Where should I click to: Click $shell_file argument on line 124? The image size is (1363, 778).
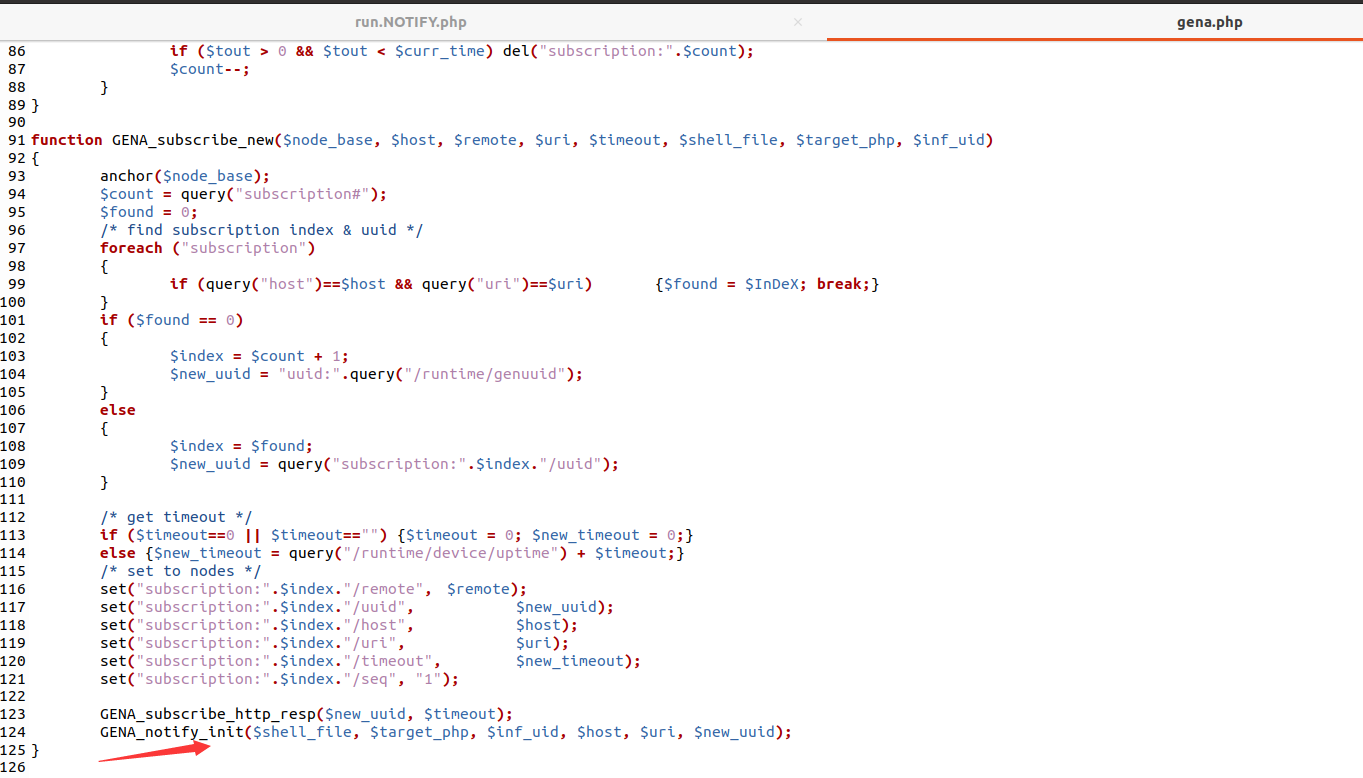tap(301, 732)
